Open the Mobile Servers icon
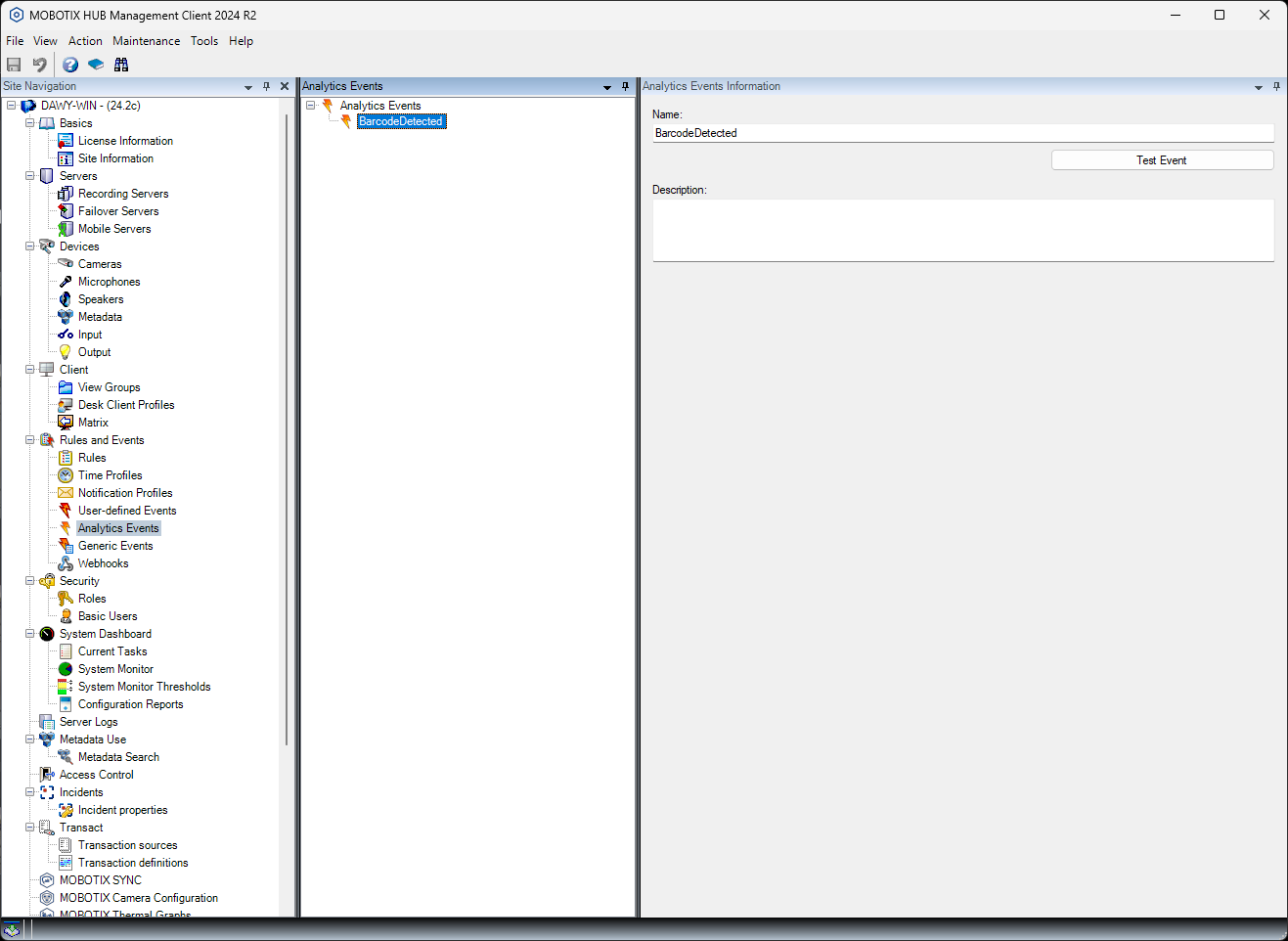The height and width of the screenshot is (941, 1288). [x=66, y=229]
